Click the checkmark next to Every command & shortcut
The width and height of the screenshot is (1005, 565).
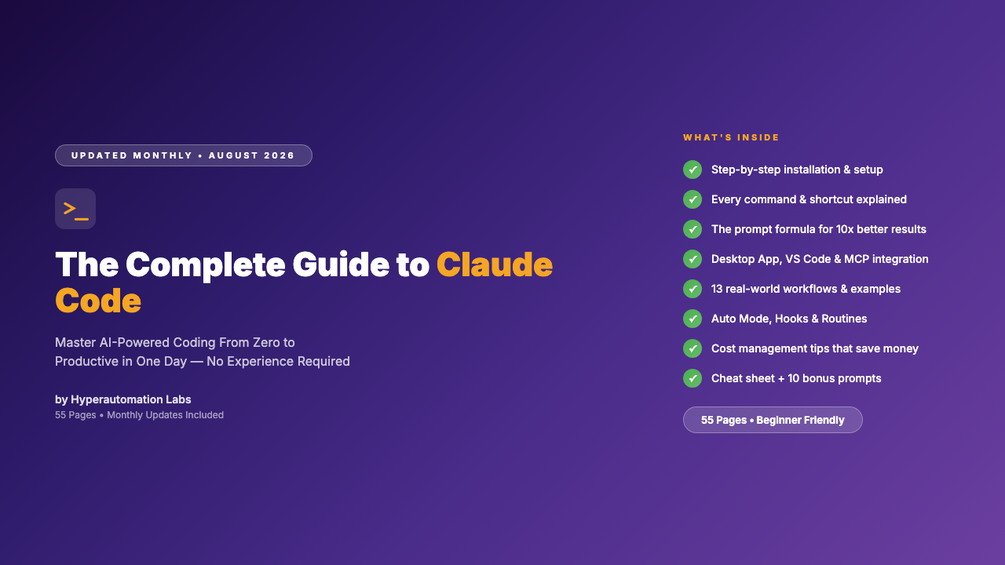692,199
